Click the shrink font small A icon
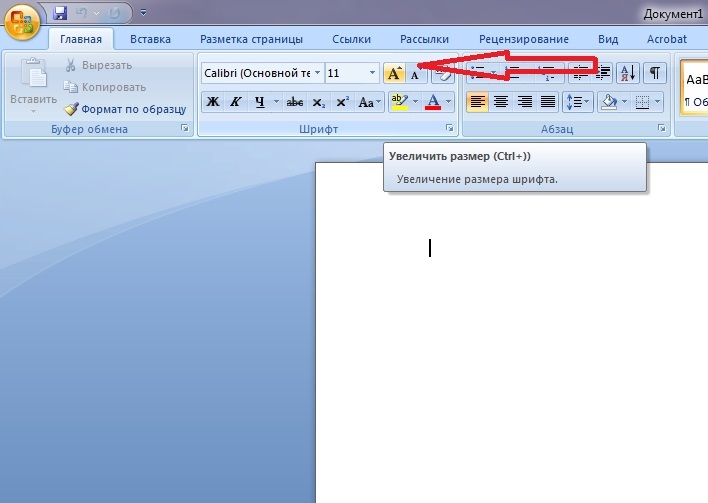The image size is (708, 503). [x=416, y=75]
